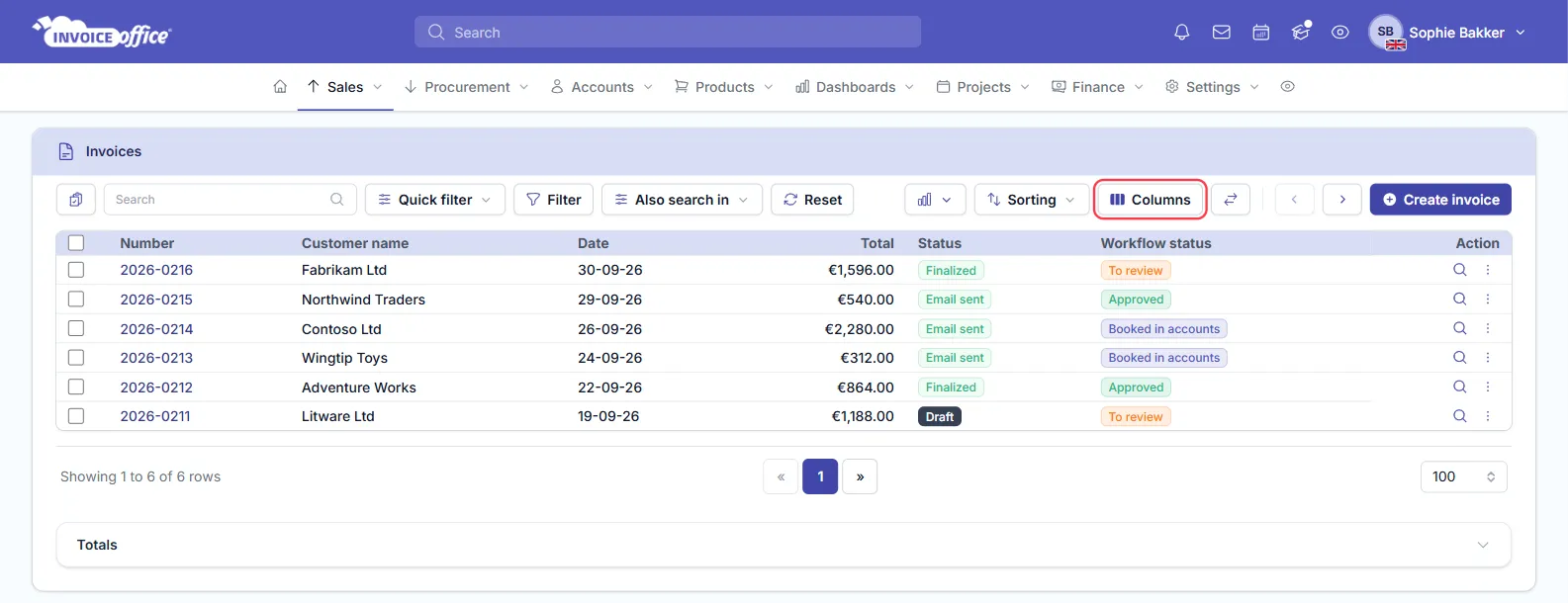This screenshot has width=1568, height=603.
Task: Click the Filter button
Action: click(x=554, y=200)
